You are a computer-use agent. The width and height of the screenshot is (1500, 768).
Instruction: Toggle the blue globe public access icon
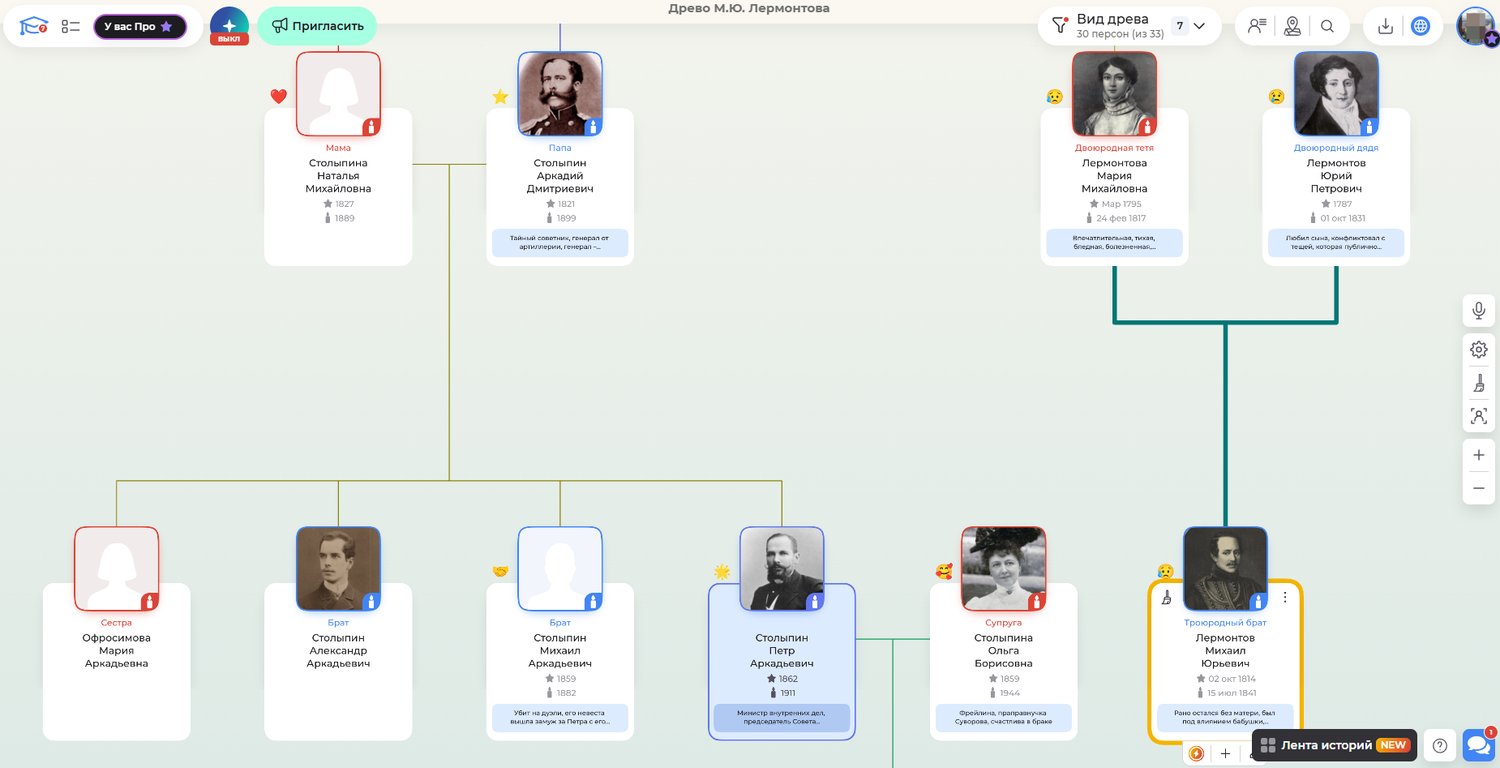[1420, 26]
